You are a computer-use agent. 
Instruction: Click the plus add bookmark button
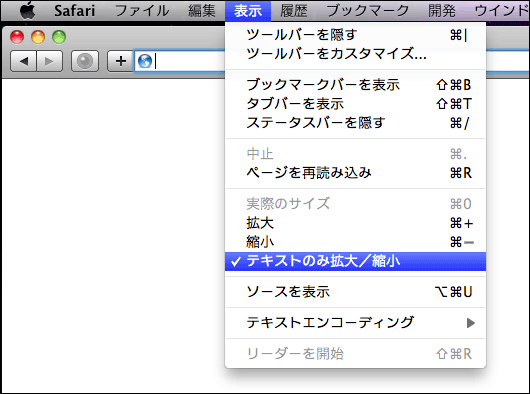click(121, 61)
